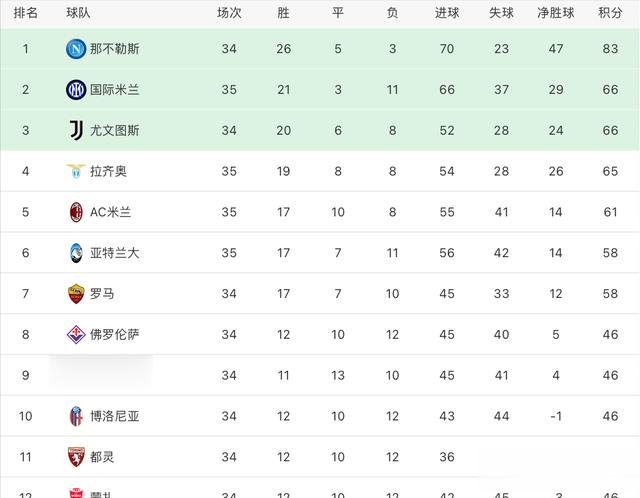
Task: Click the AC Milan club crest icon
Action: 76,212
